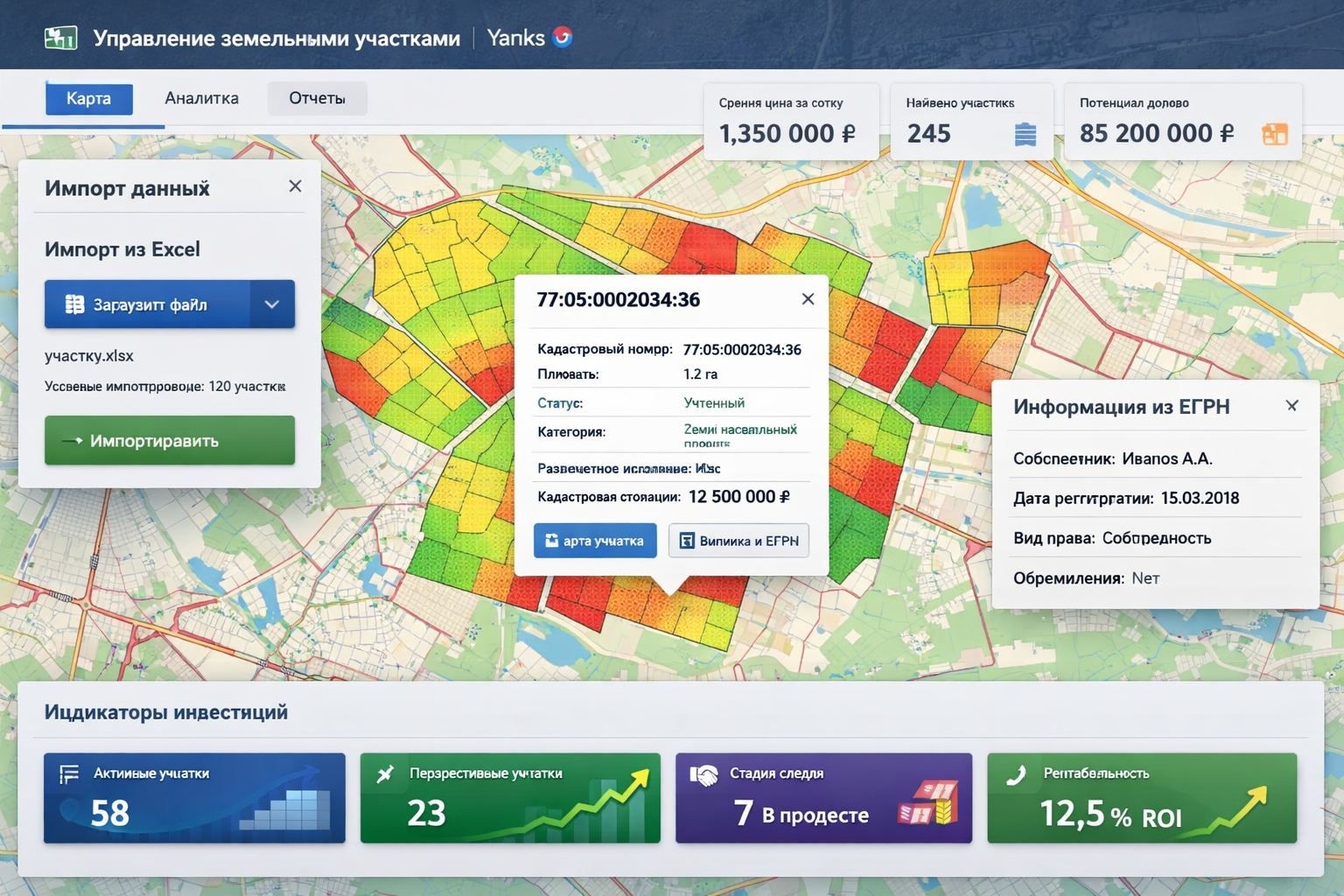The image size is (1344, 896).
Task: Click the blue building icon beside 245
Action: [1025, 135]
